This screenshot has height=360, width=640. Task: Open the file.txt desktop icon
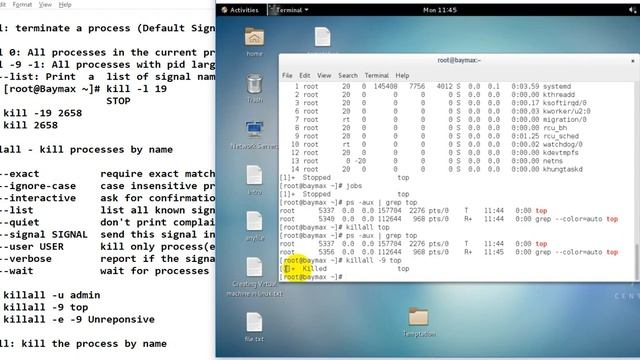coord(254,322)
